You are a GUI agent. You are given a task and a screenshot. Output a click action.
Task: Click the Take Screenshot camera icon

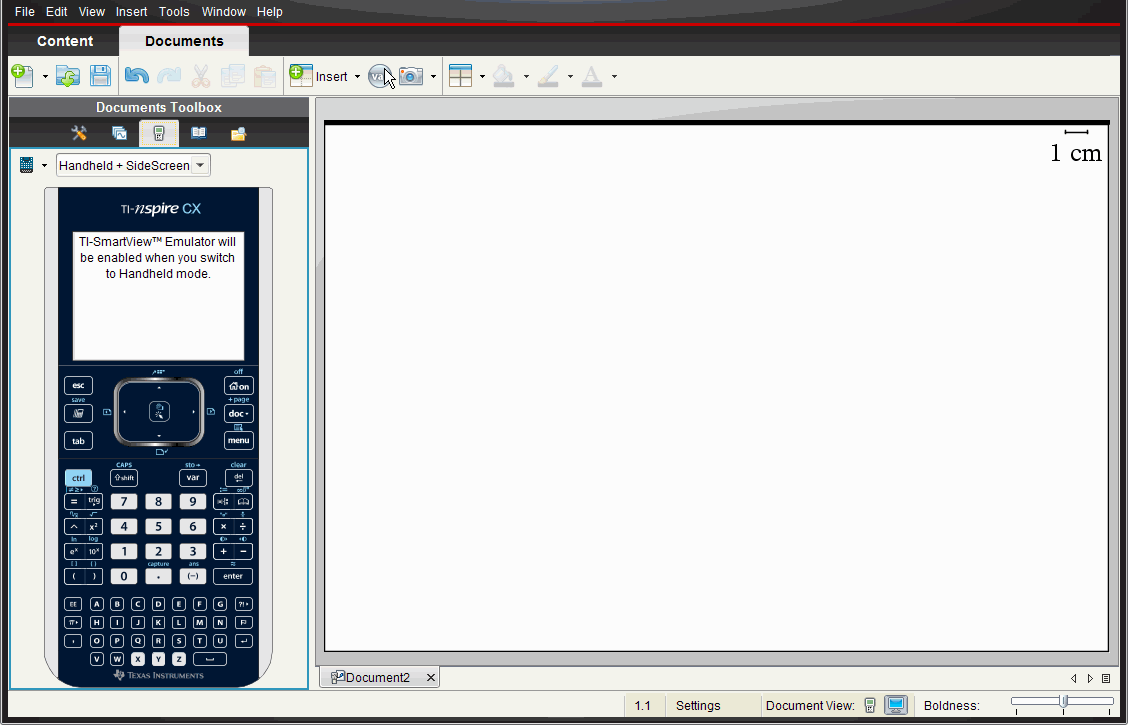(411, 76)
